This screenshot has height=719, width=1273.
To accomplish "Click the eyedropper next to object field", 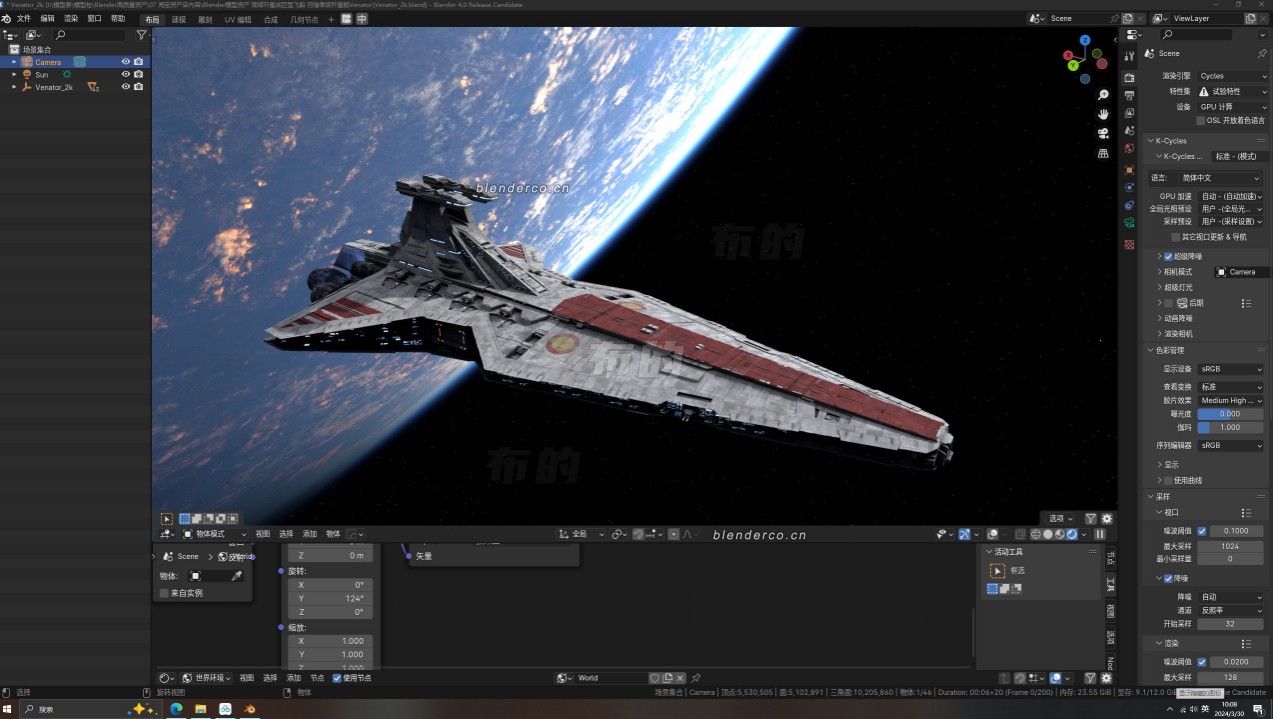I will click(x=237, y=576).
